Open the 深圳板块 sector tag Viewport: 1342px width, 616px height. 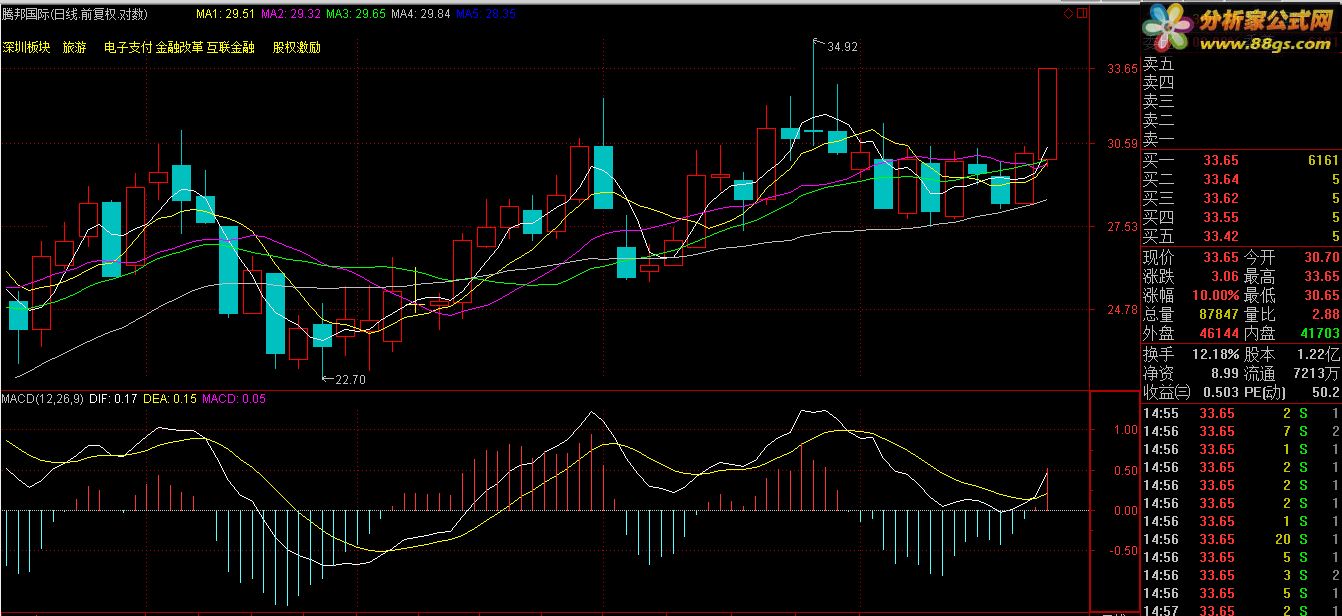pyautogui.click(x=26, y=47)
